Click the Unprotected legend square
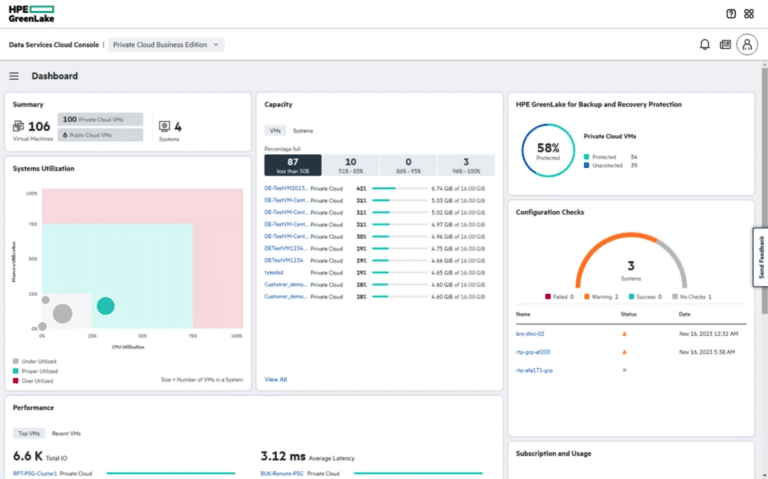This screenshot has width=768, height=479. [586, 166]
